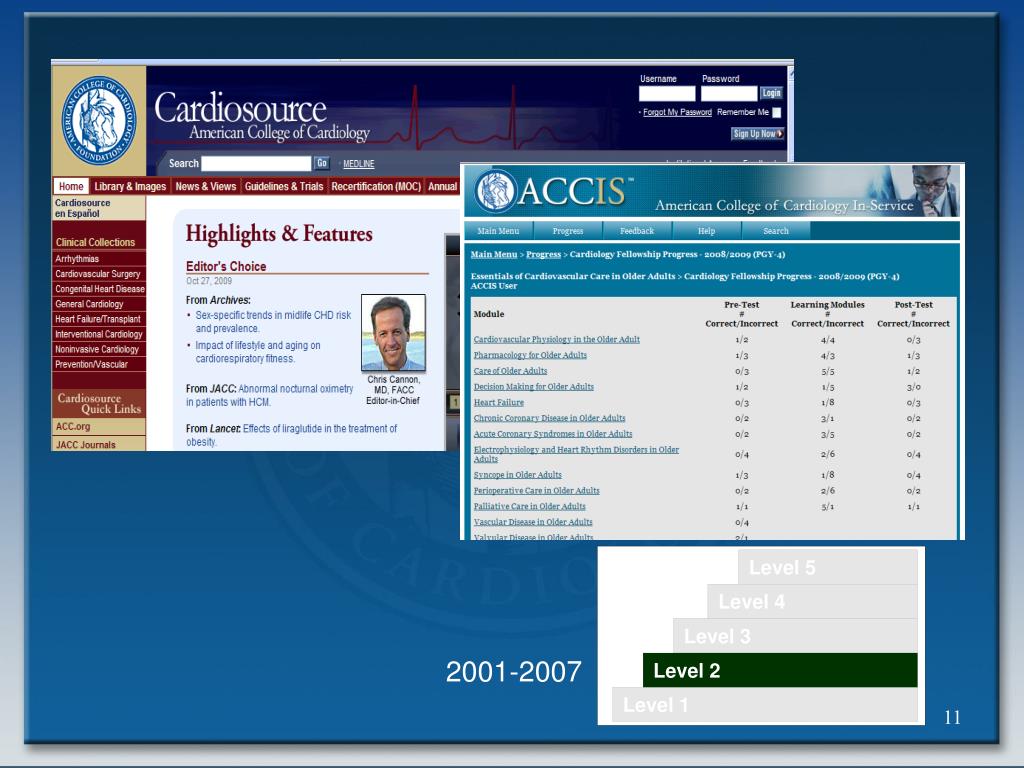The height and width of the screenshot is (768, 1024).
Task: Open Decision Making for Older Adults module
Action: (534, 387)
